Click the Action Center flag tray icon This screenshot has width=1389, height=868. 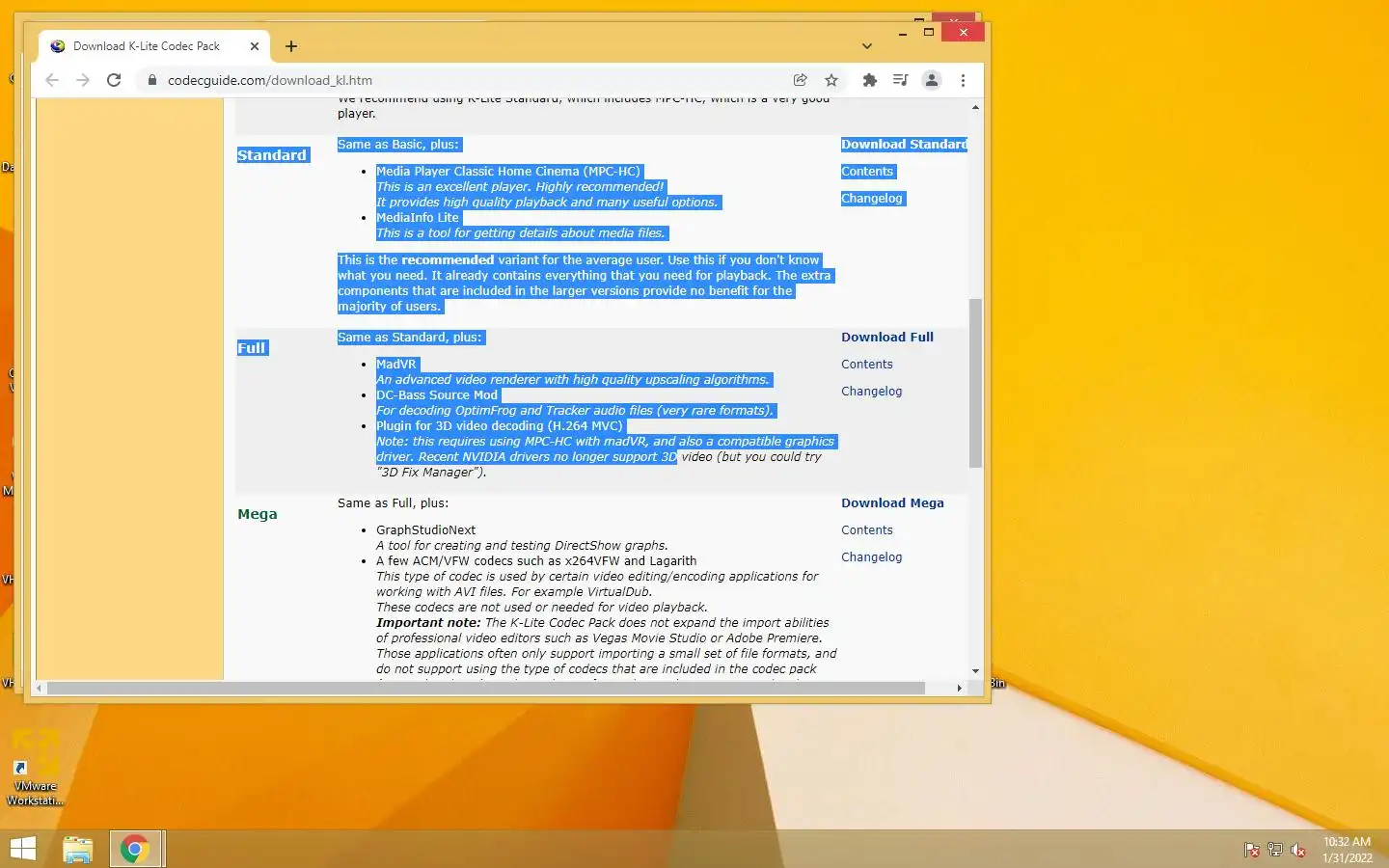pyautogui.click(x=1251, y=850)
